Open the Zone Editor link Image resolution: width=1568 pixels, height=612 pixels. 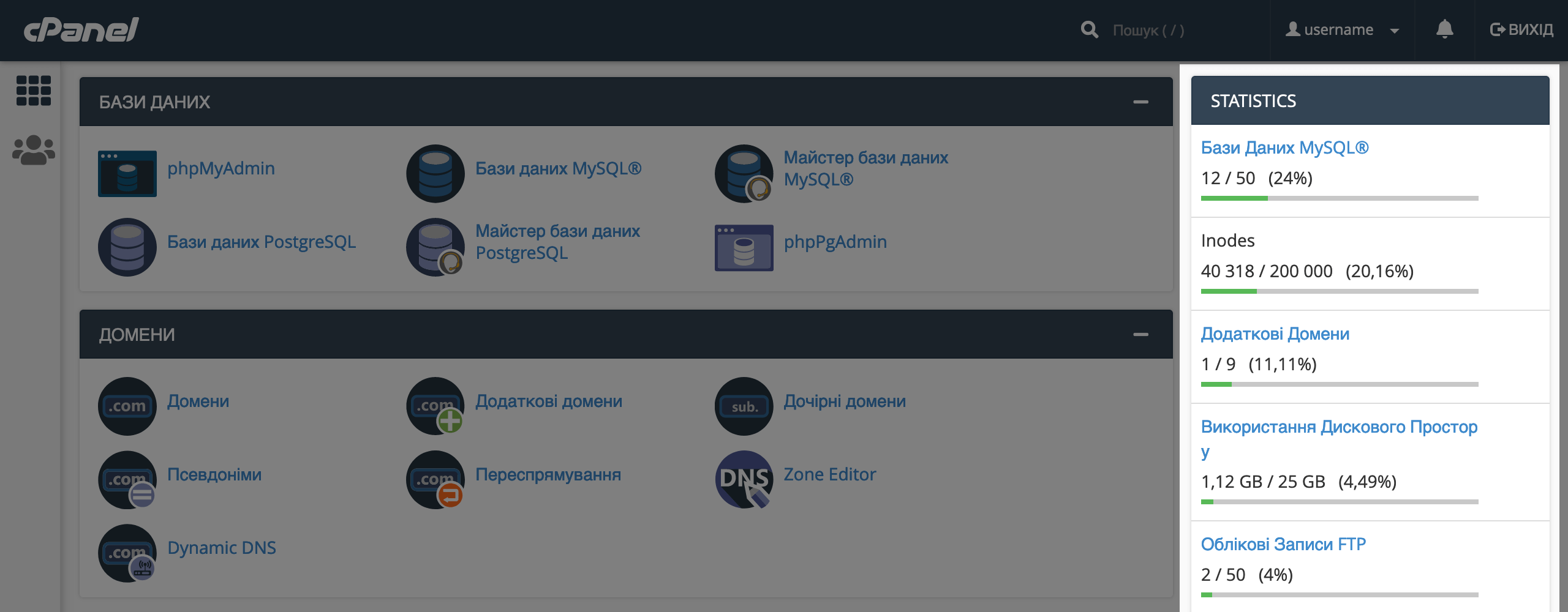830,474
